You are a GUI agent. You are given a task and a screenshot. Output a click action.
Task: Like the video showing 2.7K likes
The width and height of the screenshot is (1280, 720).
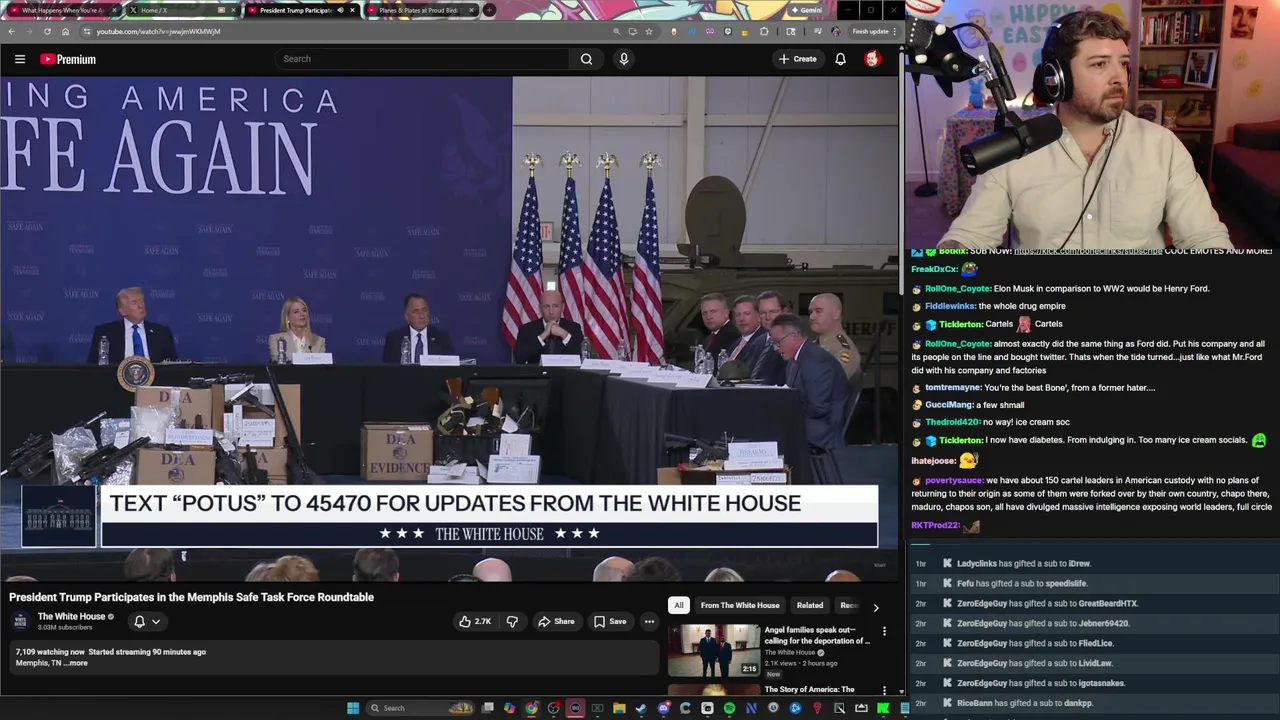pos(475,621)
